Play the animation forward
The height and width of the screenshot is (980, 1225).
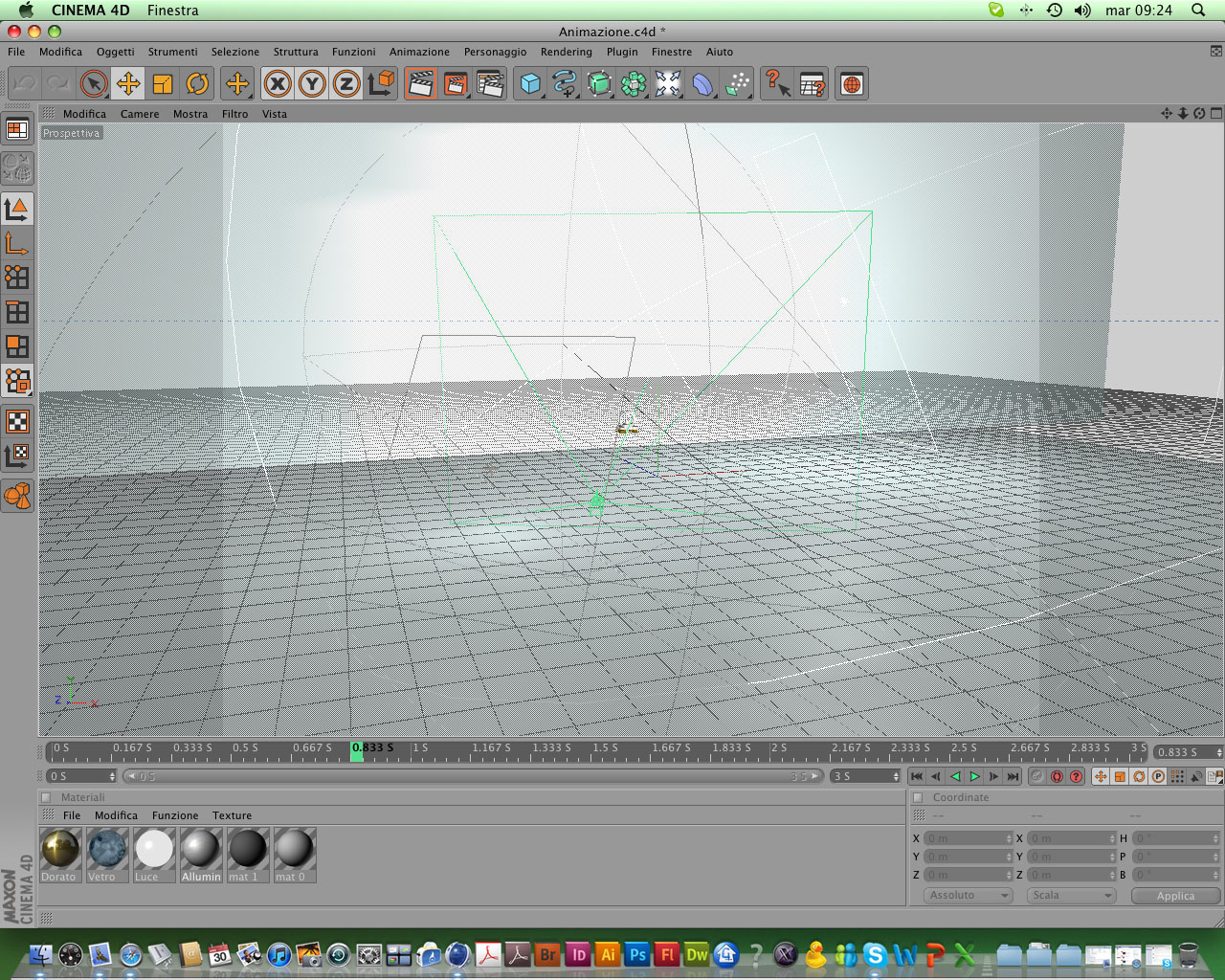coord(974,776)
